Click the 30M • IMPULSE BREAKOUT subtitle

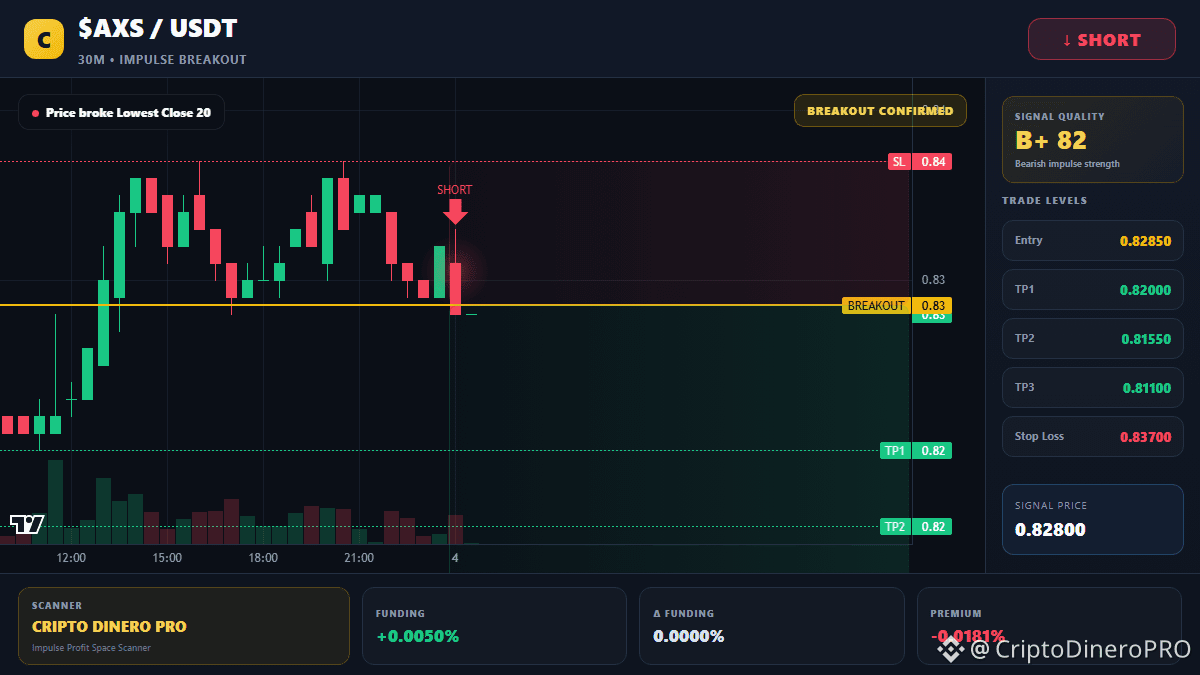pos(162,60)
